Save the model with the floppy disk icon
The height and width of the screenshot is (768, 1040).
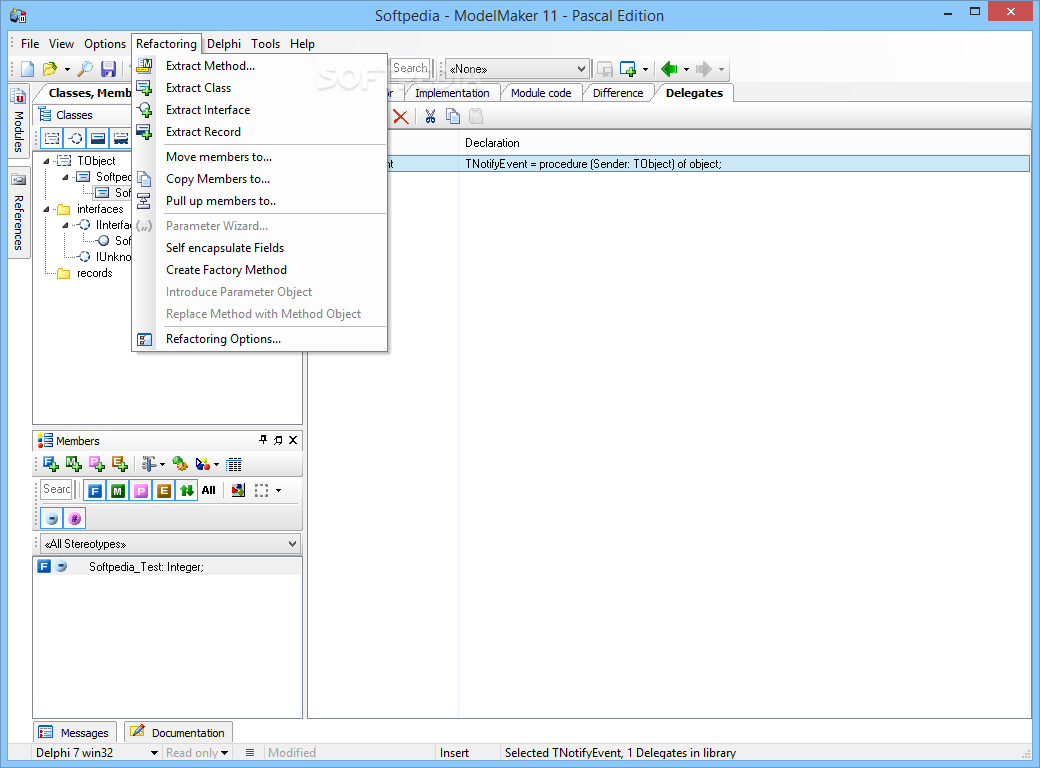pos(108,68)
